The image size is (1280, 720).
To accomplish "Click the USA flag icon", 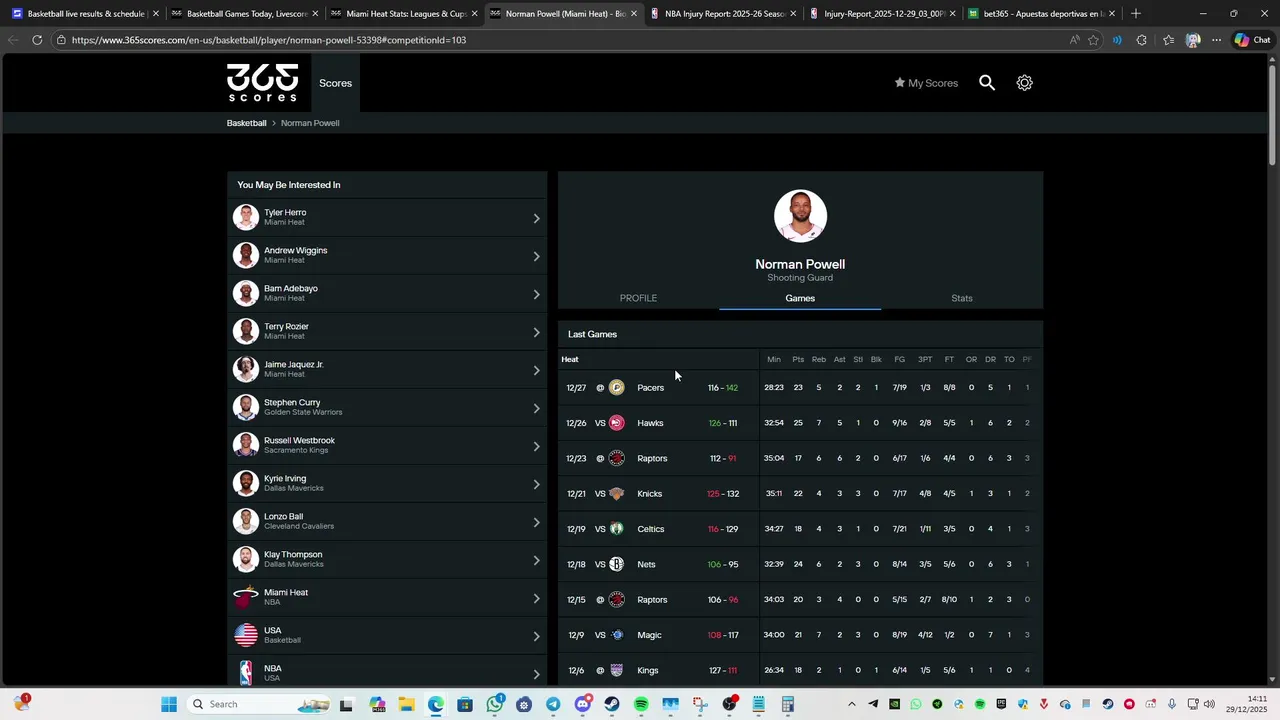I will click(245, 635).
